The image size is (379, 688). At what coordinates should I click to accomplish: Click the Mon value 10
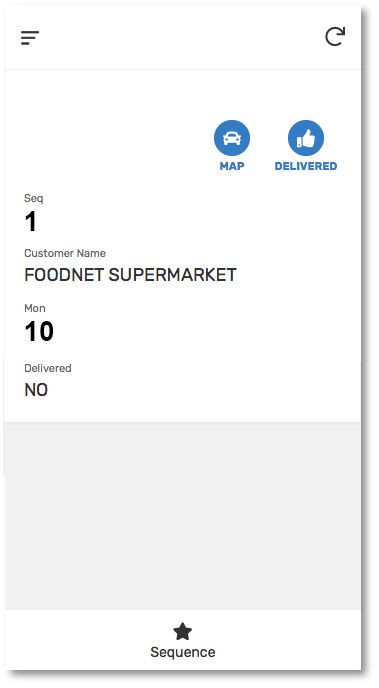coord(39,332)
